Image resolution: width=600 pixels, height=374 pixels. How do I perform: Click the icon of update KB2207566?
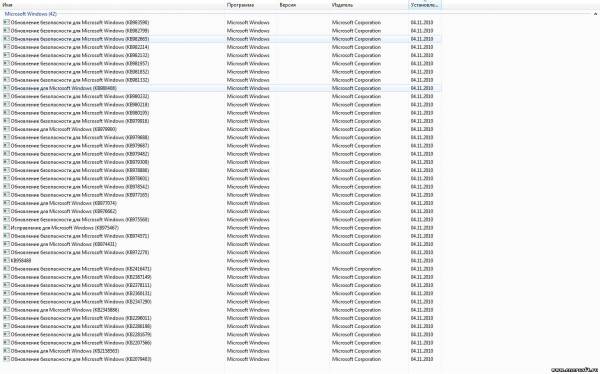coord(6,343)
